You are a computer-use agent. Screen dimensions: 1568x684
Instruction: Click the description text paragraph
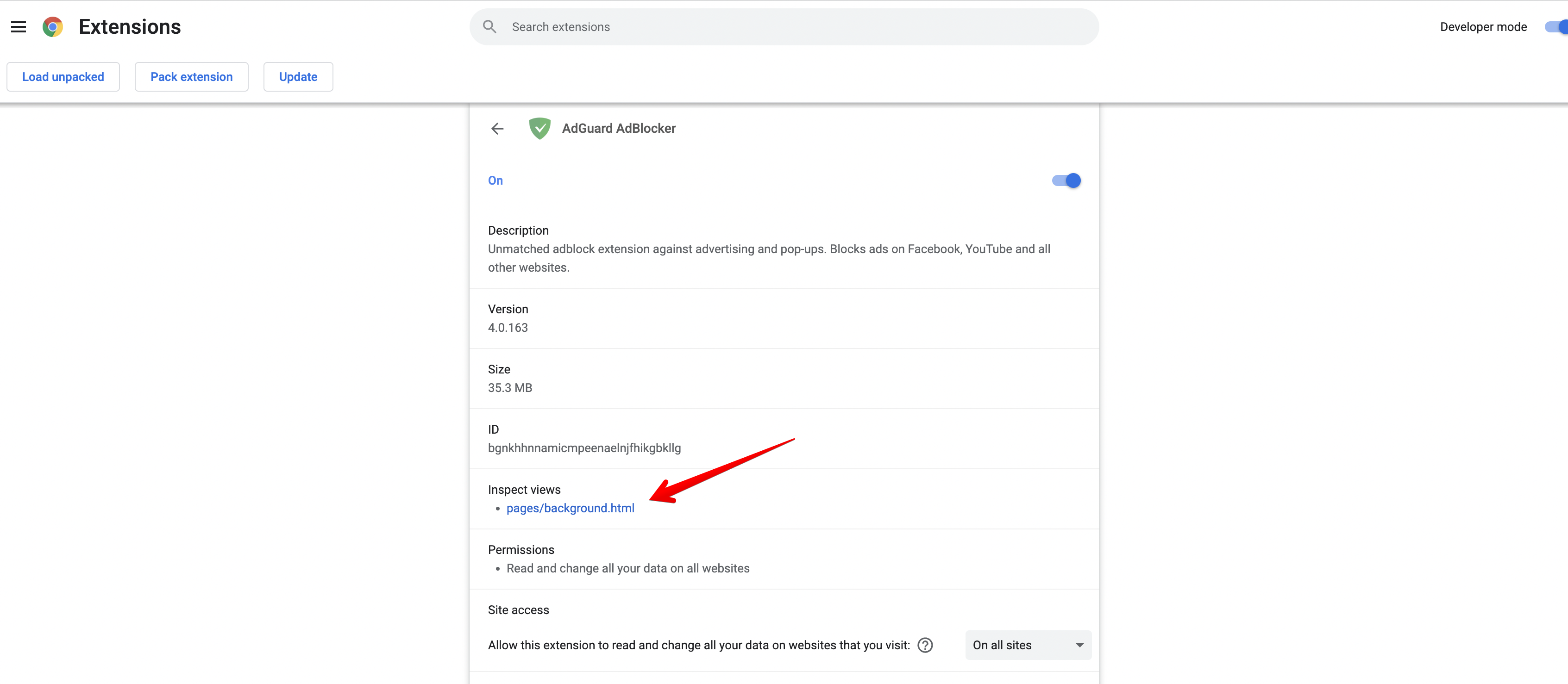point(769,258)
